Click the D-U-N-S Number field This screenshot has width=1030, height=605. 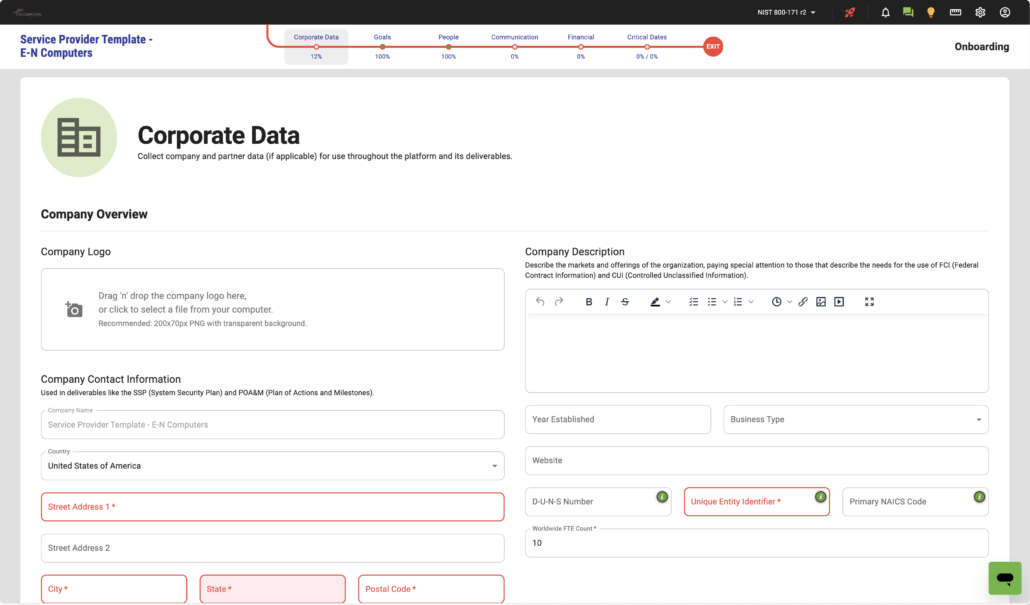point(598,501)
